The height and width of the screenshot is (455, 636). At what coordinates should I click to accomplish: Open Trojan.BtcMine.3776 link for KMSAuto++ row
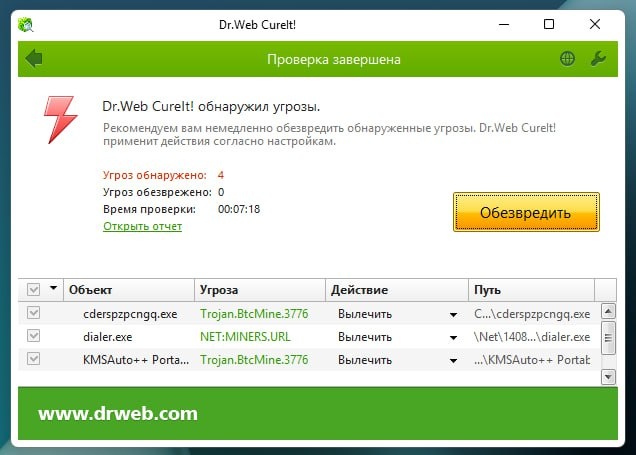click(254, 360)
